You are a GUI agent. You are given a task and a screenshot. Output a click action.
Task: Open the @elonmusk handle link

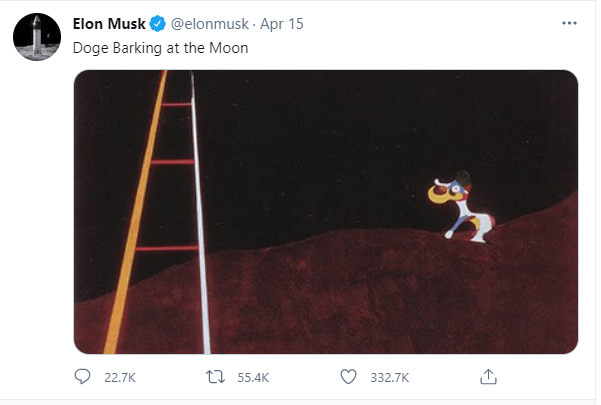(x=210, y=24)
